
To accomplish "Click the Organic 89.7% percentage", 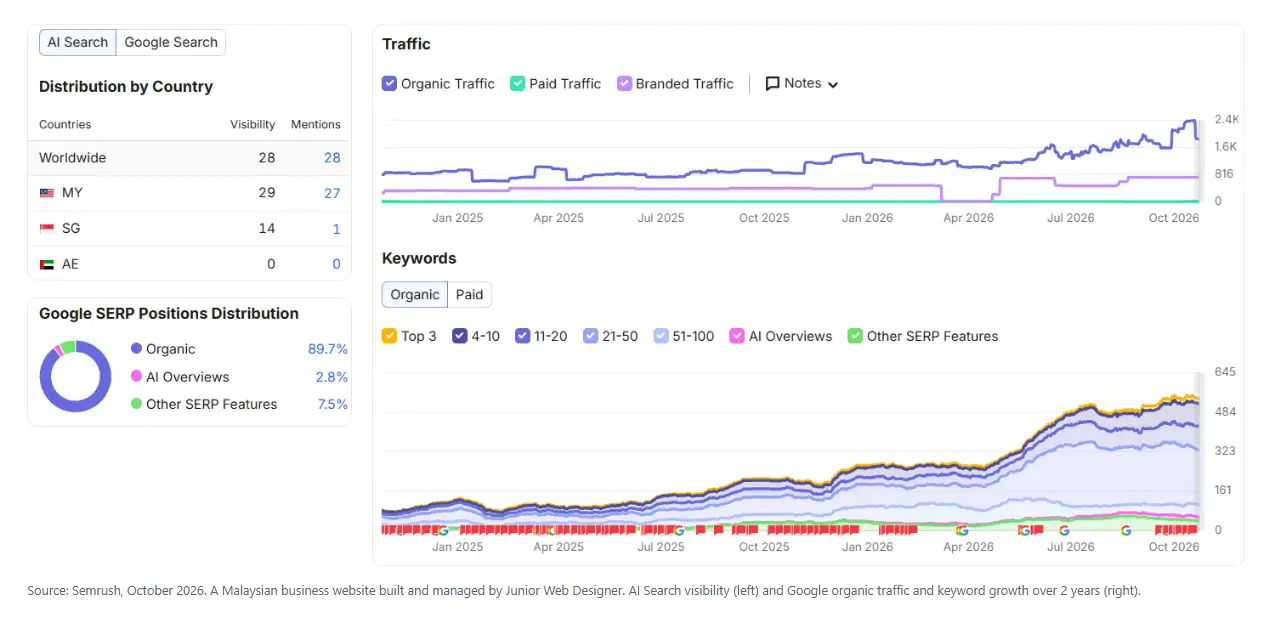I will [328, 349].
